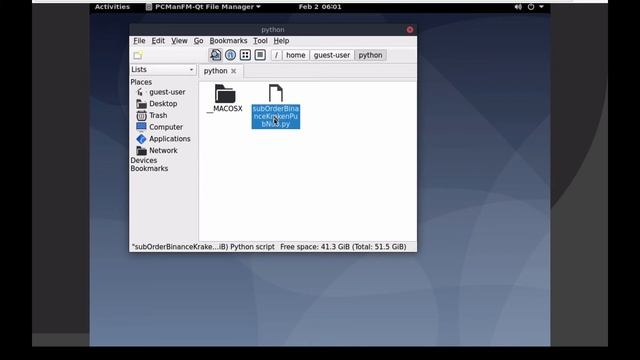The height and width of the screenshot is (360, 640).
Task: Select the __MACOSX folder icon
Action: [225, 93]
